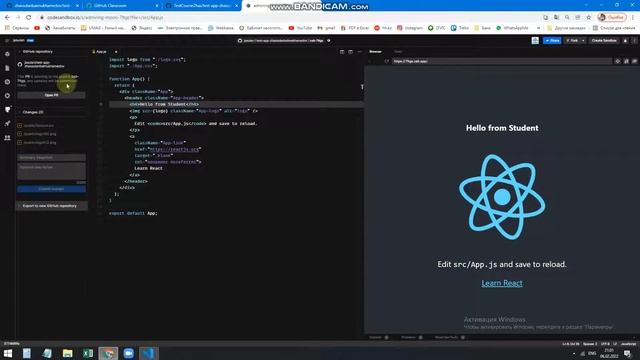Click the Learn React link in preview
This screenshot has height=360, width=640.
pyautogui.click(x=502, y=283)
